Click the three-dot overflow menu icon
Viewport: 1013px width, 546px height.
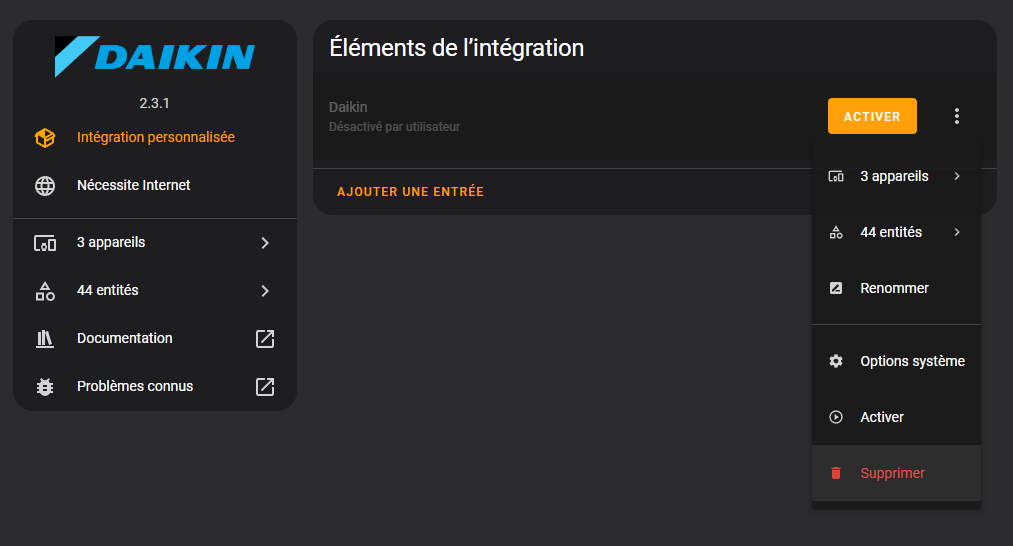coord(957,116)
